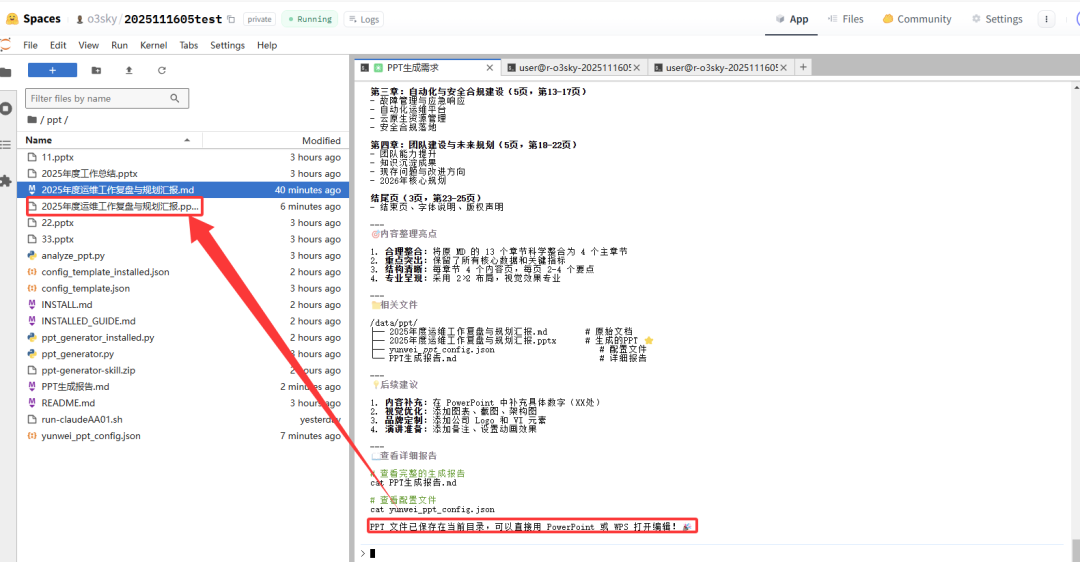
Task: Copy the space name via copy icon
Action: tap(231, 19)
